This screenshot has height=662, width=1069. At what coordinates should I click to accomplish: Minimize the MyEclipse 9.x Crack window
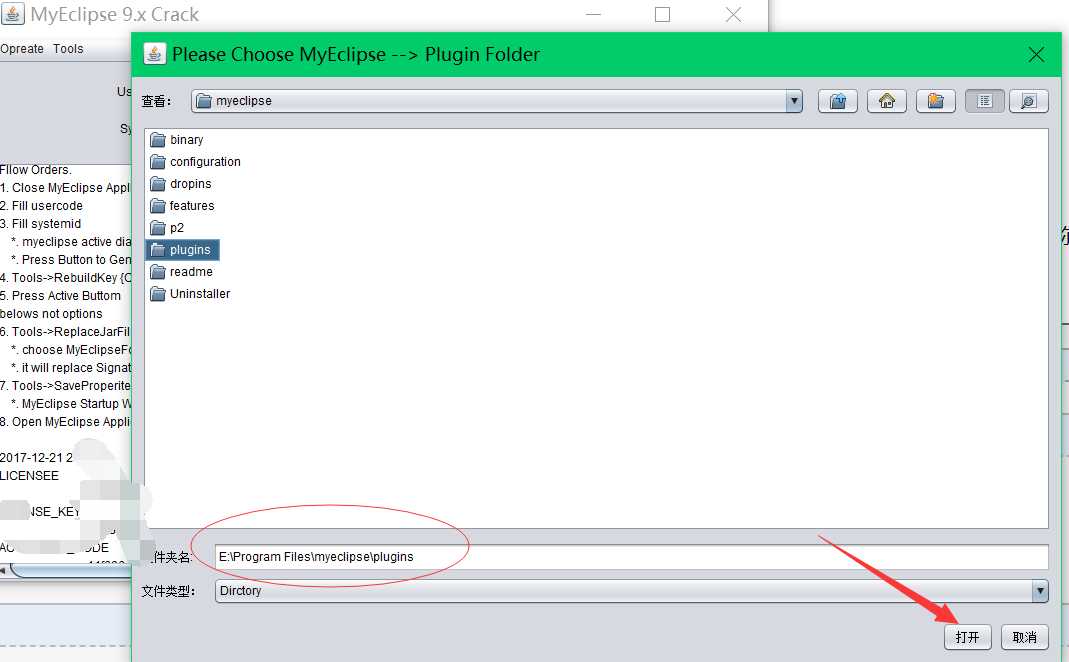point(594,14)
